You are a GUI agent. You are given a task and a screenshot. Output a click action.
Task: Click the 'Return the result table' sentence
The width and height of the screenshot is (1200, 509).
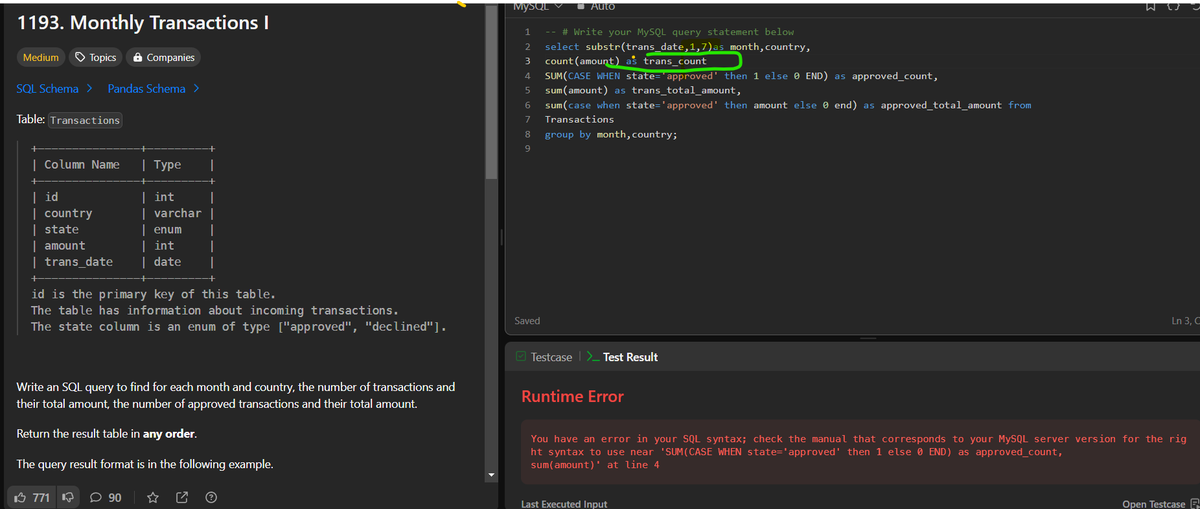(106, 435)
